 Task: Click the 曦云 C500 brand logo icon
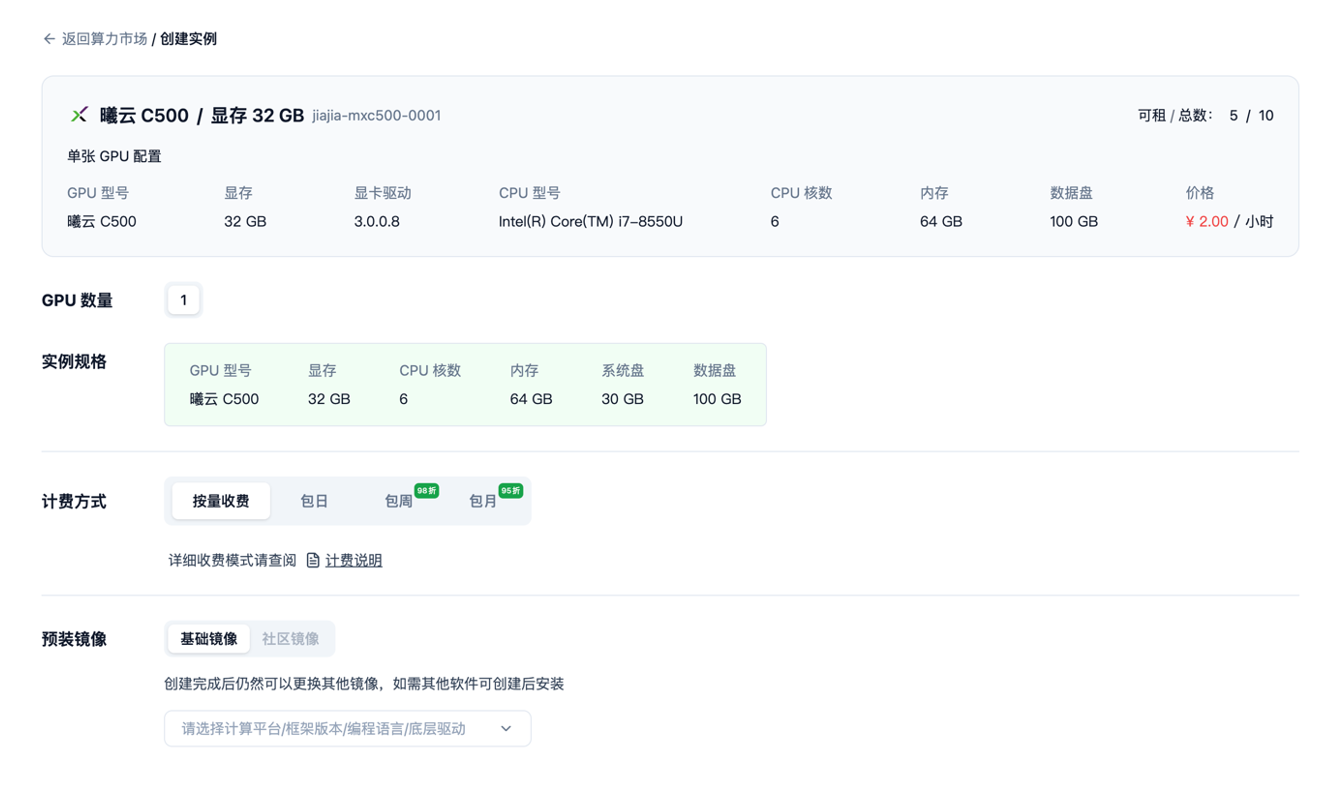[79, 115]
